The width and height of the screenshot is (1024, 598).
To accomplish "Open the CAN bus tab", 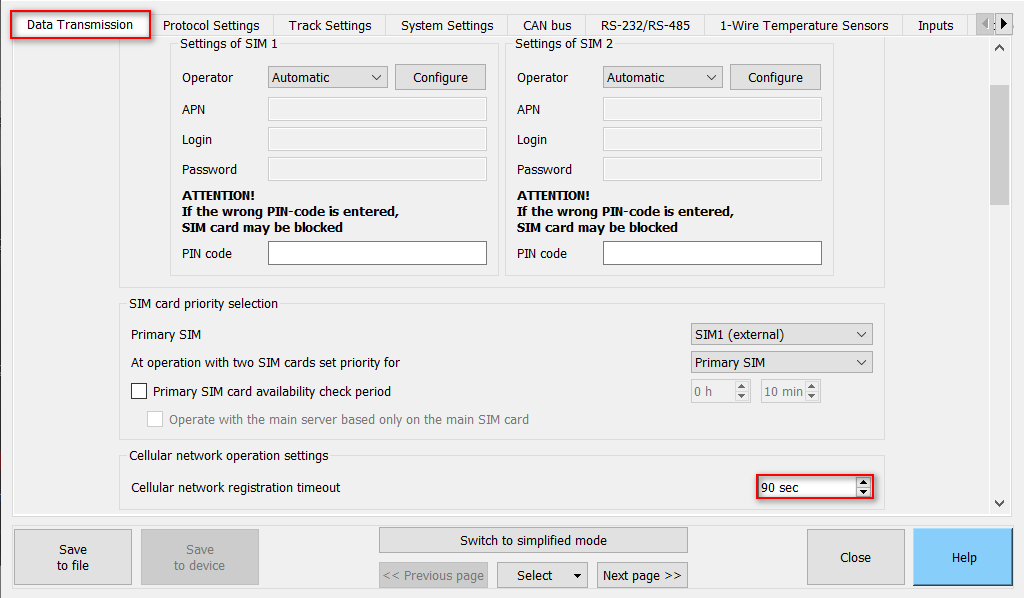I will [x=547, y=26].
